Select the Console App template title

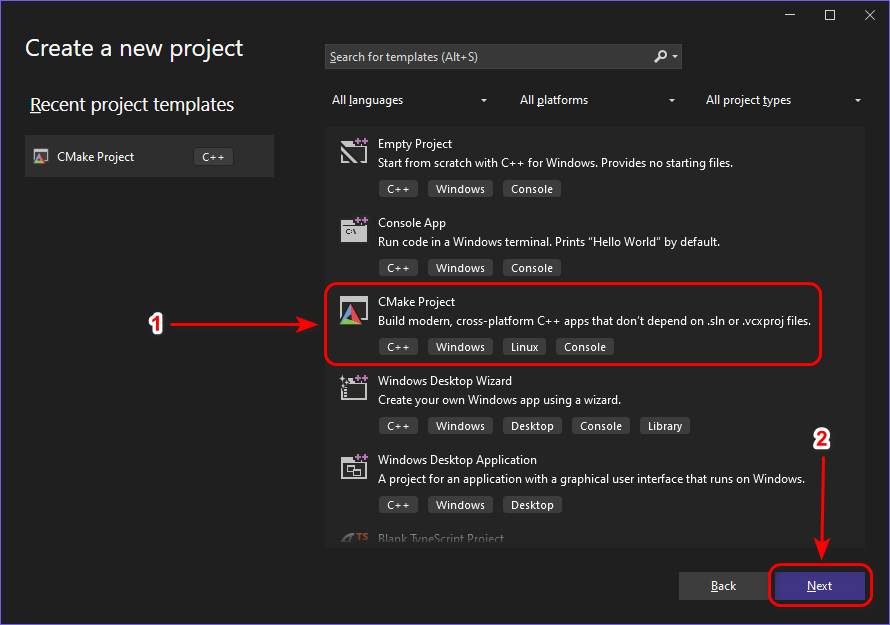pyautogui.click(x=412, y=223)
